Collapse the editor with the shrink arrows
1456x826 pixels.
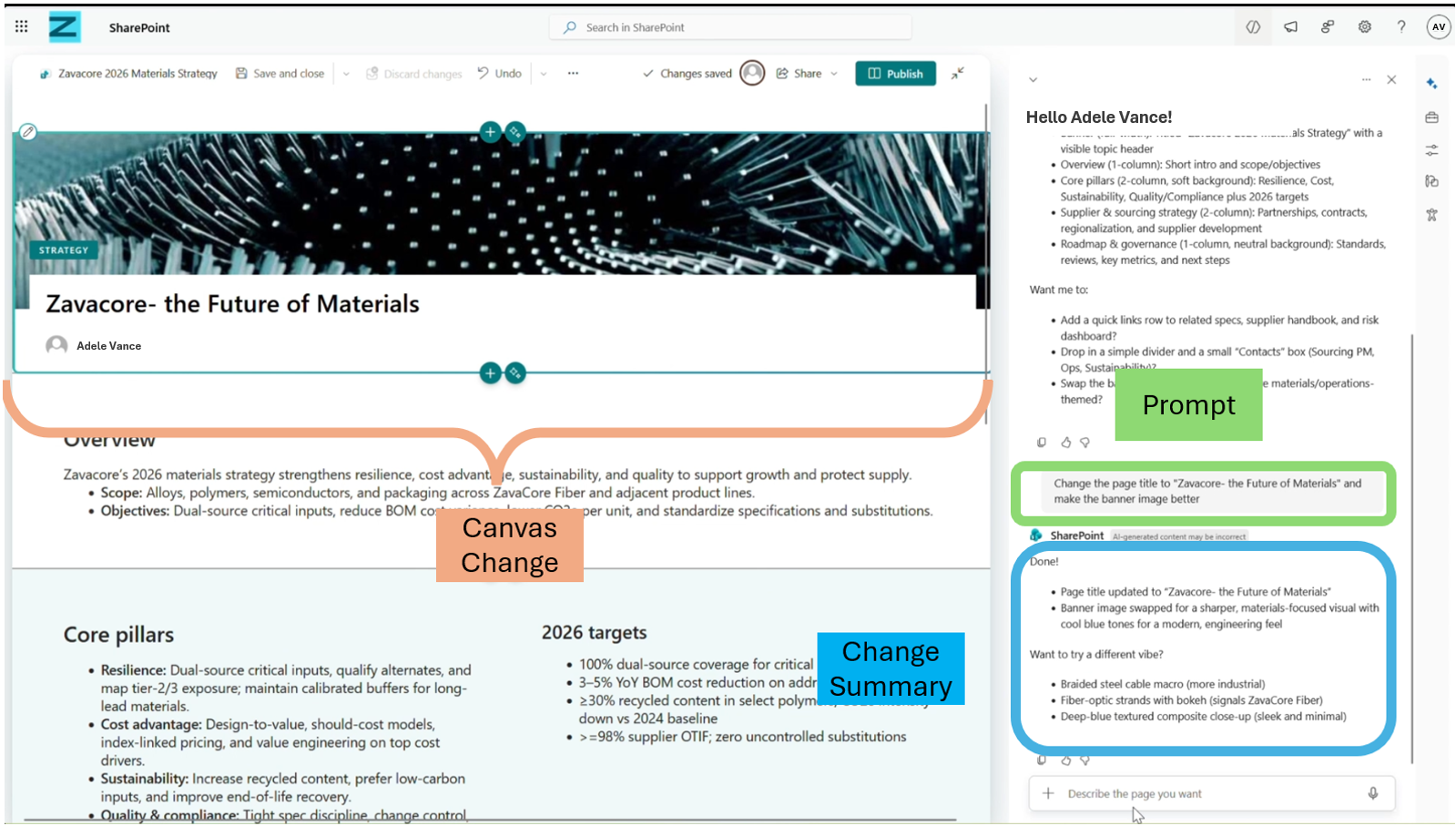957,74
